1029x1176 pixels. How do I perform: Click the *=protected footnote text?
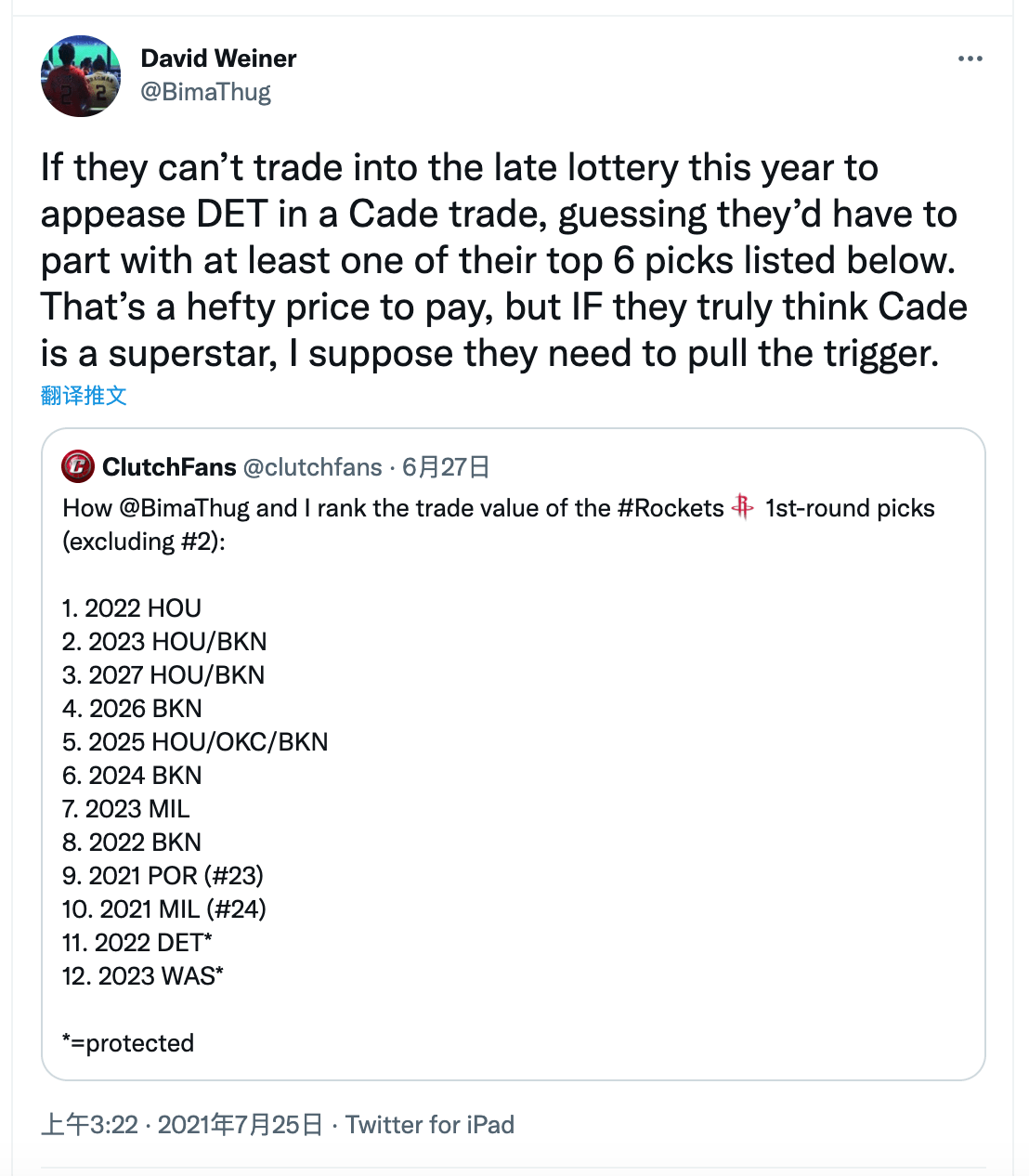[127, 1043]
